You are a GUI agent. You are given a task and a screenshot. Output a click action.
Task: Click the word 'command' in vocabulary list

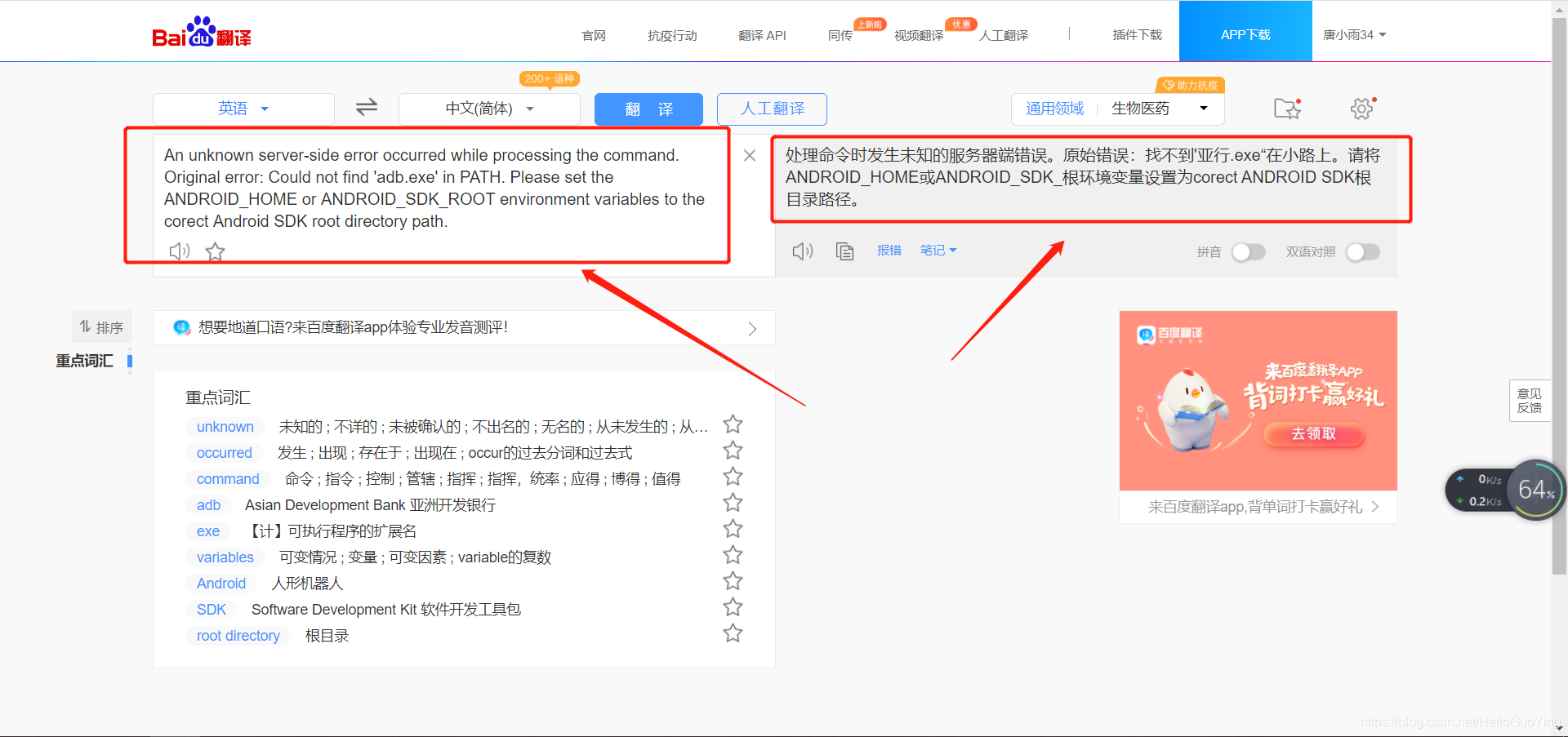point(227,479)
